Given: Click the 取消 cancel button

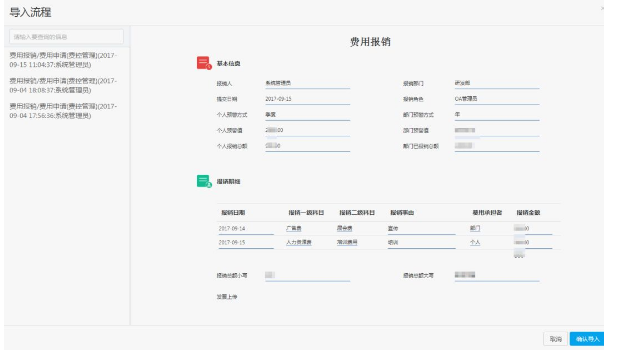Looking at the screenshot, I should tap(556, 339).
